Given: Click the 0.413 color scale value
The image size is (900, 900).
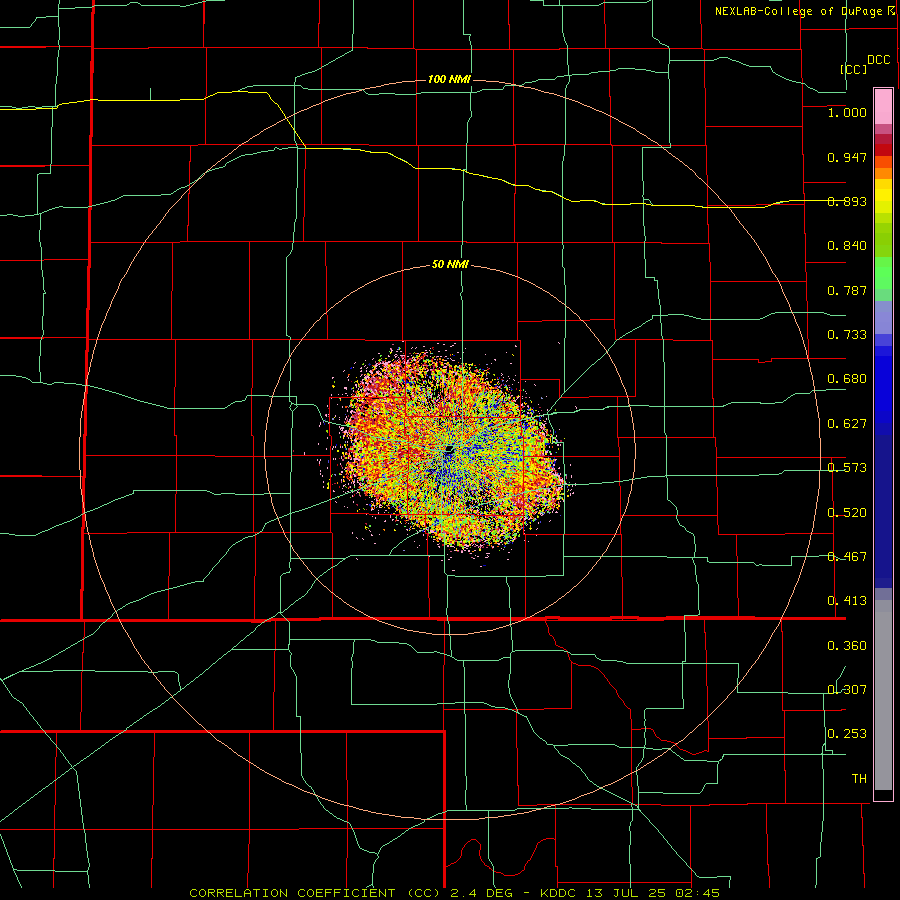Looking at the screenshot, I should click(x=847, y=601).
